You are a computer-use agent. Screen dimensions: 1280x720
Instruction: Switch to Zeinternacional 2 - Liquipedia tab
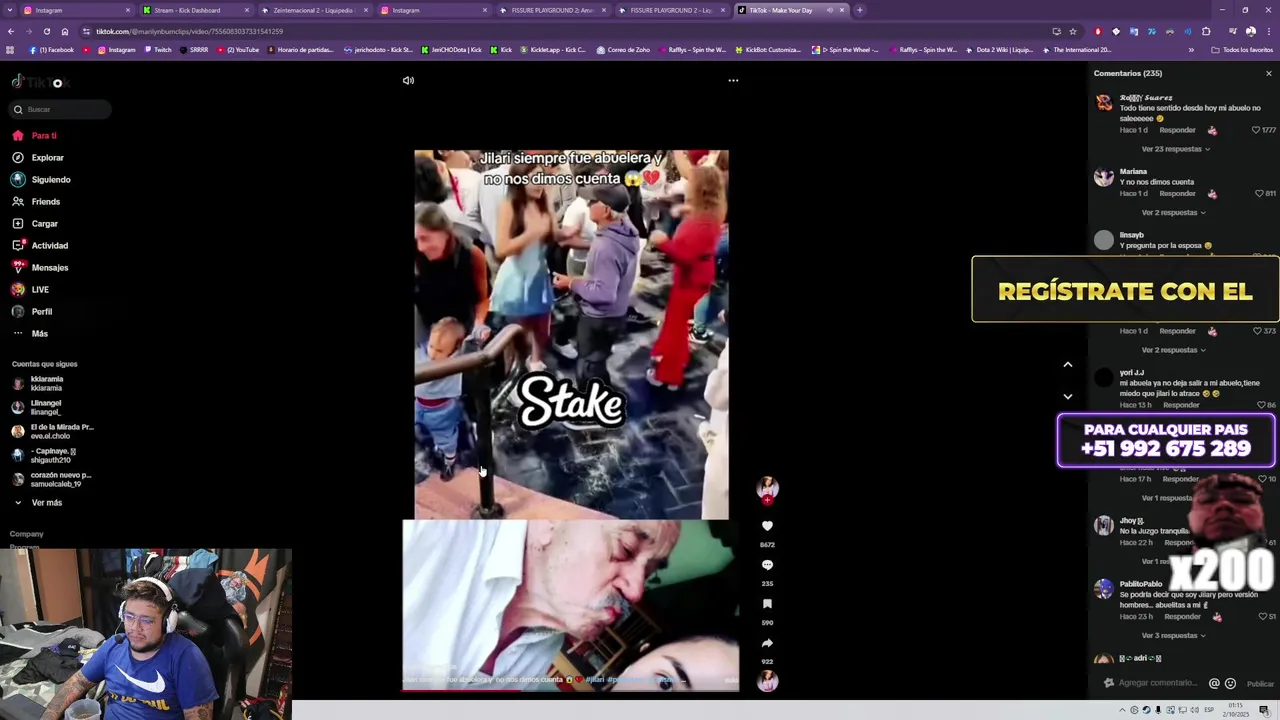(x=313, y=10)
